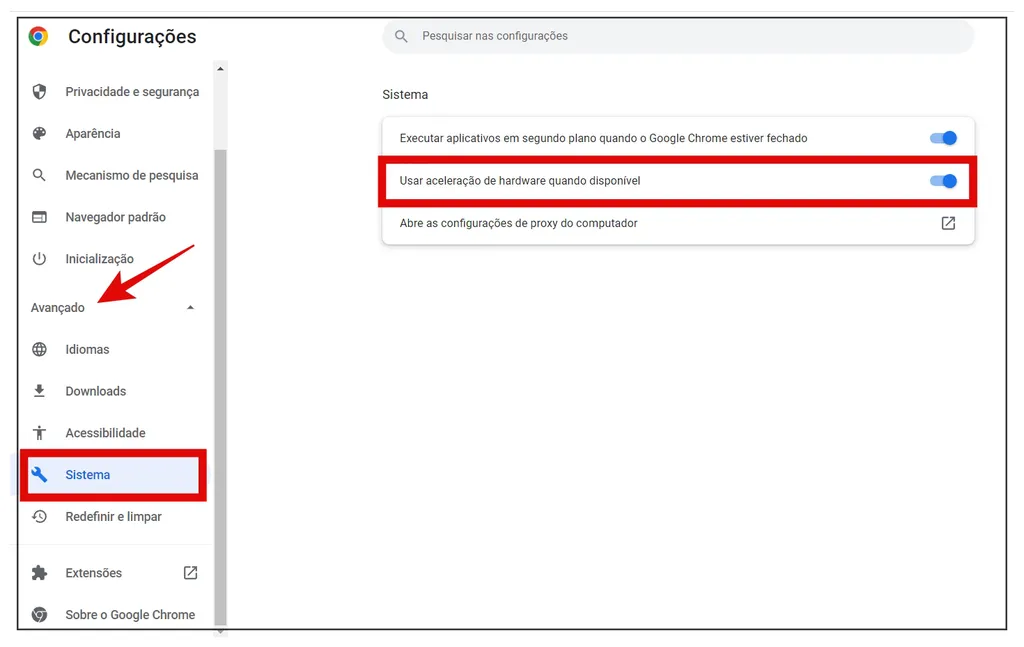Screen dimensions: 1024x647
Task: Click the Sistema section heading
Action: 405,95
